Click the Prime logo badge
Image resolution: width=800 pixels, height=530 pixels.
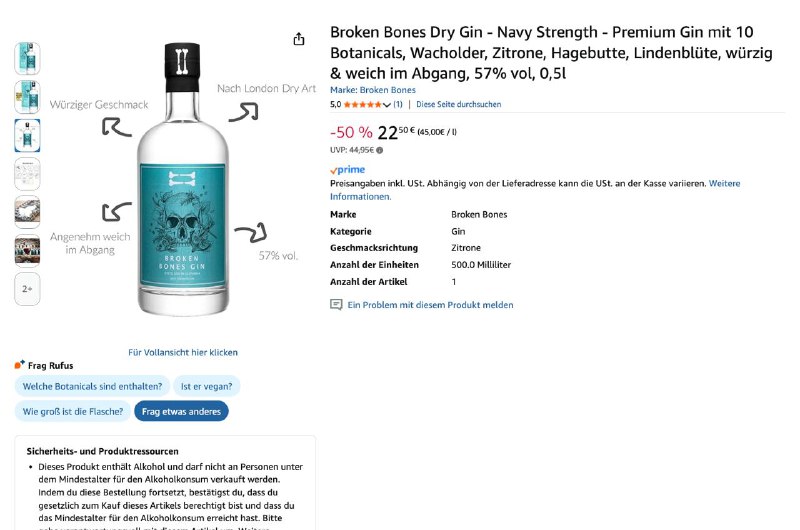(x=348, y=170)
